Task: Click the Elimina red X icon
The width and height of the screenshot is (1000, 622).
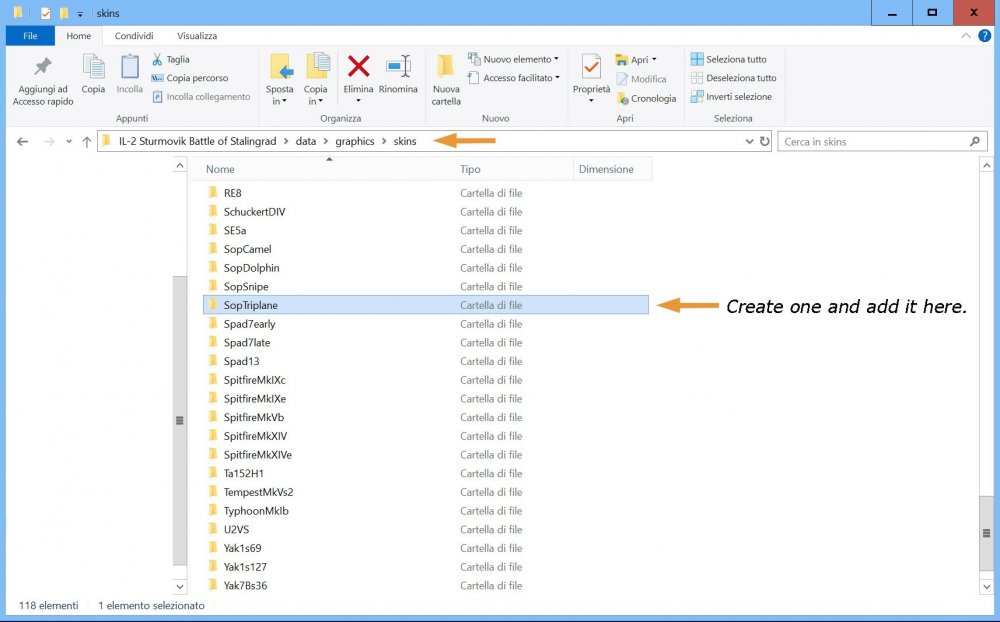Action: coord(358,68)
